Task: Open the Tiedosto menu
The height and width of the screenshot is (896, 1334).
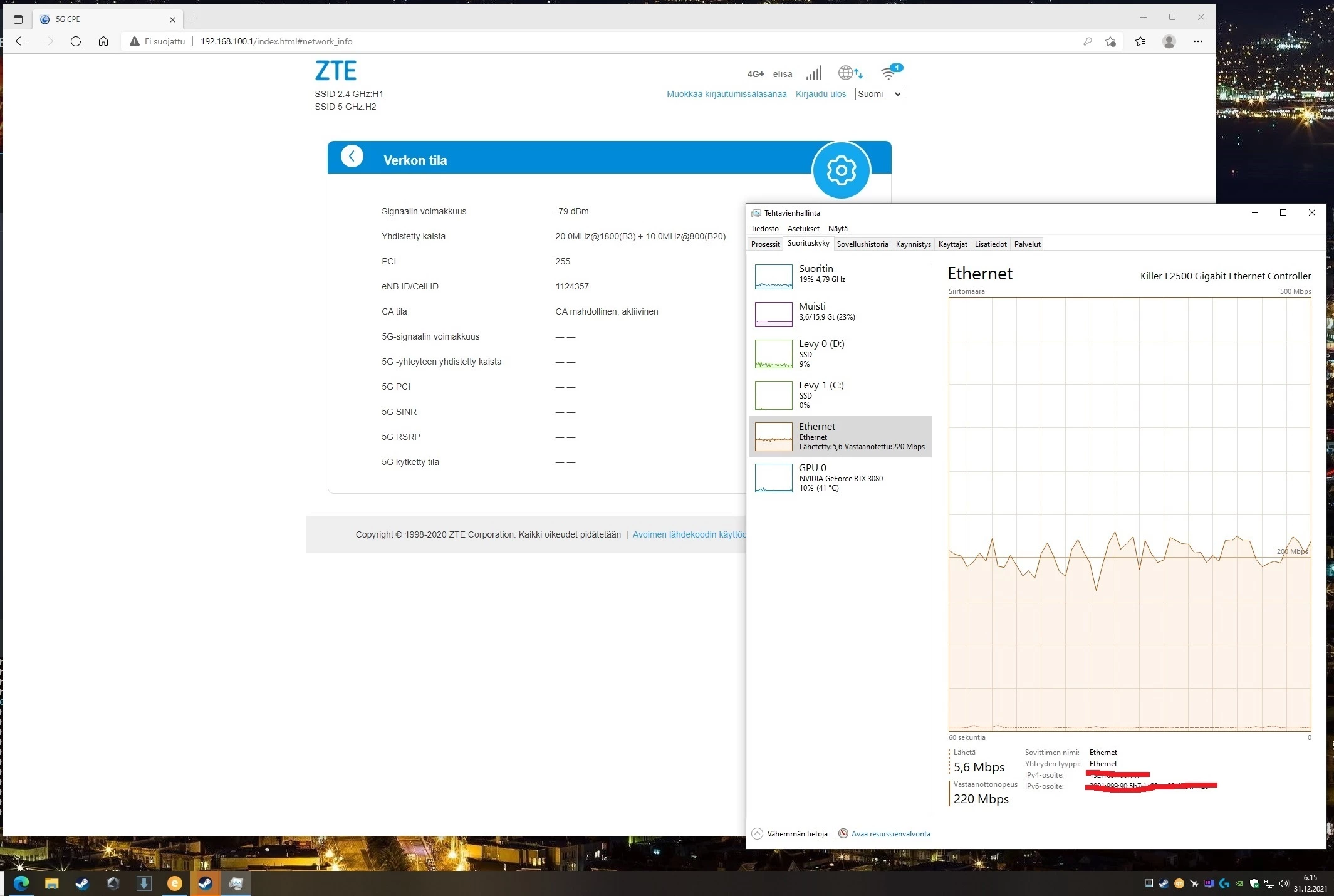Action: (764, 229)
